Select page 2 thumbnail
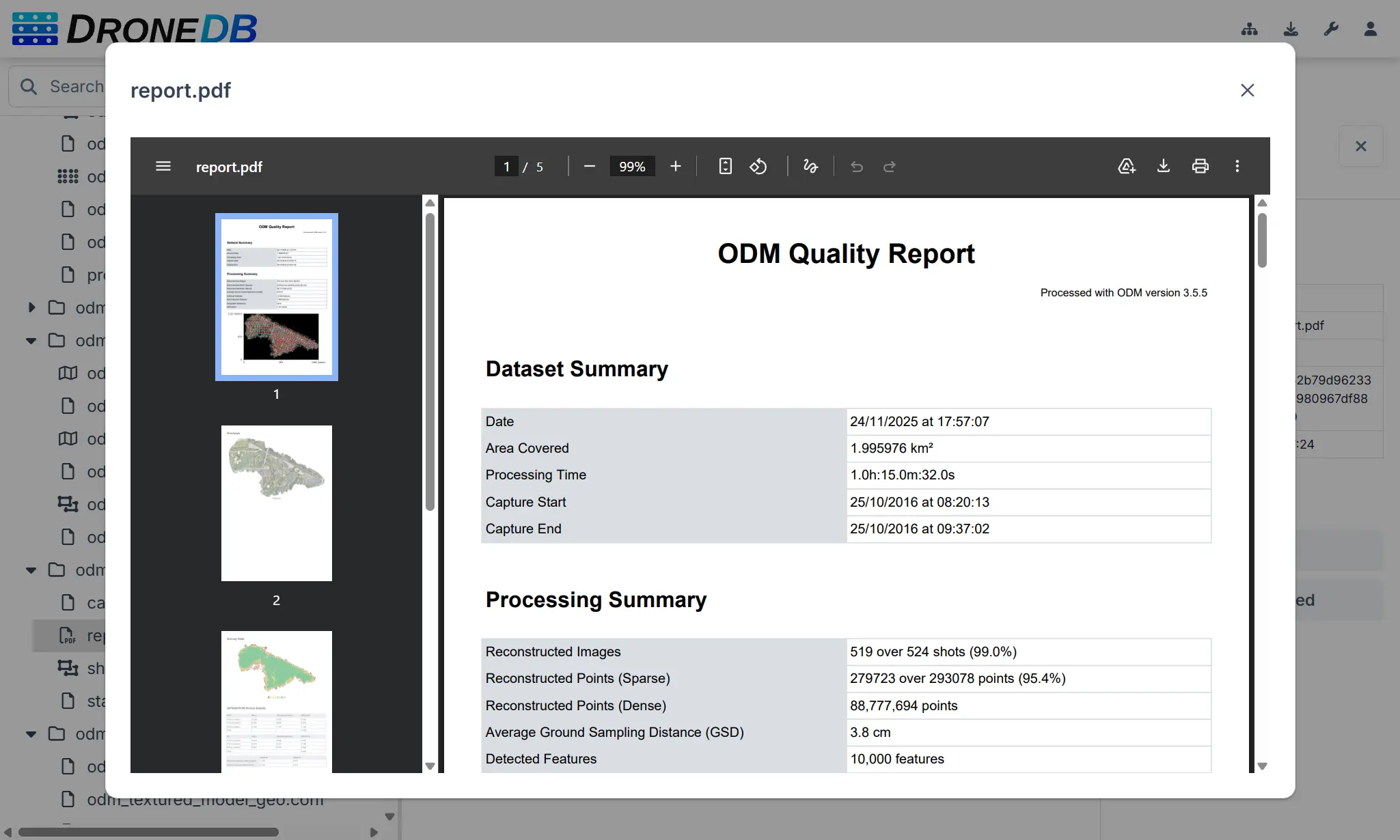This screenshot has height=840, width=1400. pos(276,503)
